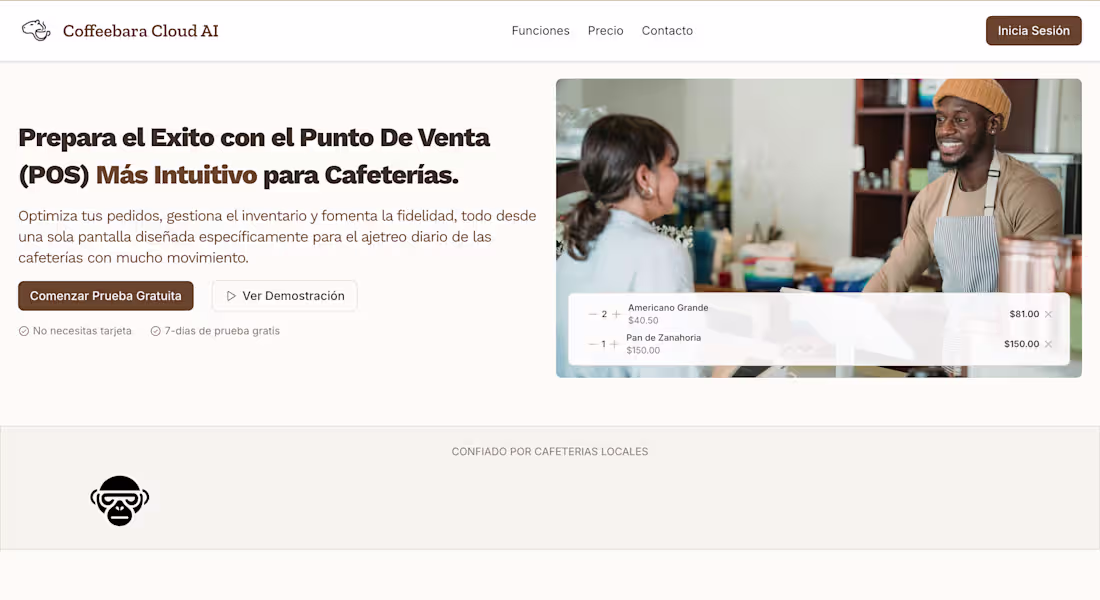Open the Funciones menu item
This screenshot has height=600, width=1100.
coord(540,30)
